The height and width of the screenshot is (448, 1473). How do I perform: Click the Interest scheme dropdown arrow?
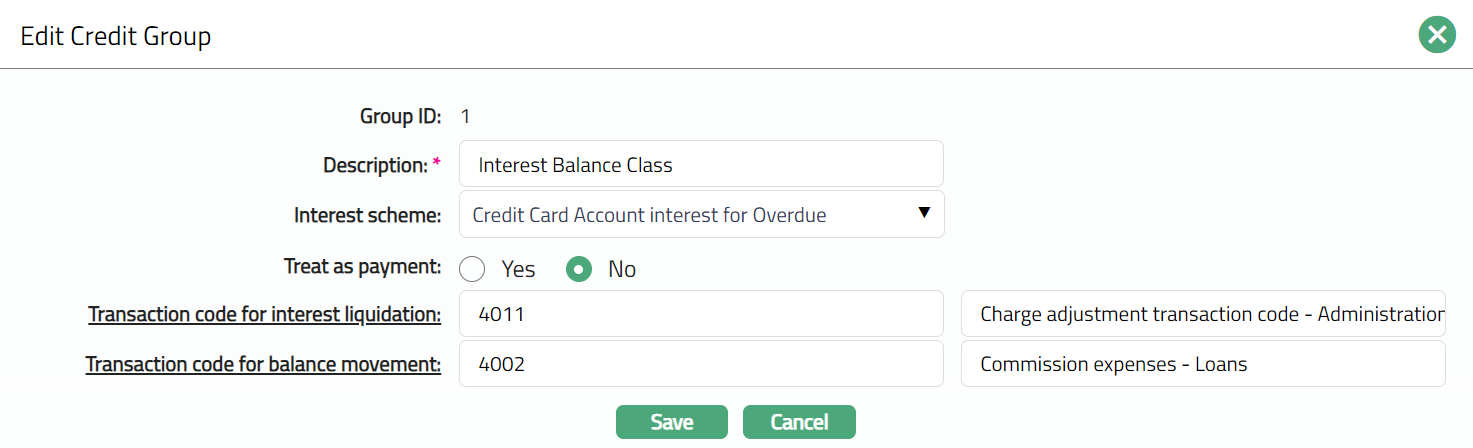pos(924,213)
